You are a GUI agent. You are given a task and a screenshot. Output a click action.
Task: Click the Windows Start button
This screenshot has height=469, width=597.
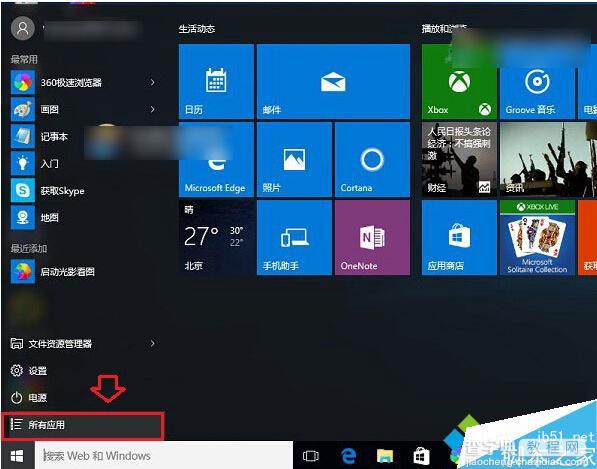point(17,455)
